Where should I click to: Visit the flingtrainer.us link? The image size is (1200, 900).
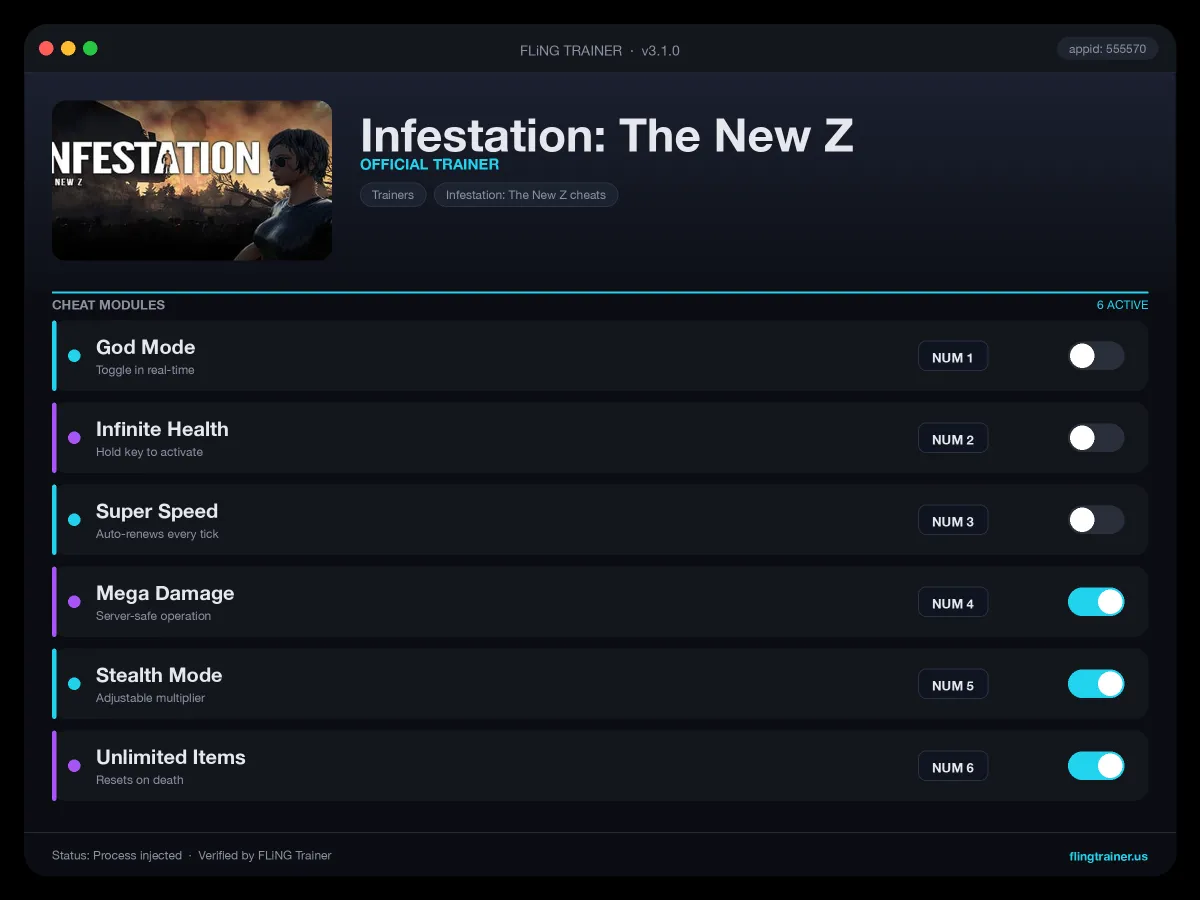(x=1108, y=856)
